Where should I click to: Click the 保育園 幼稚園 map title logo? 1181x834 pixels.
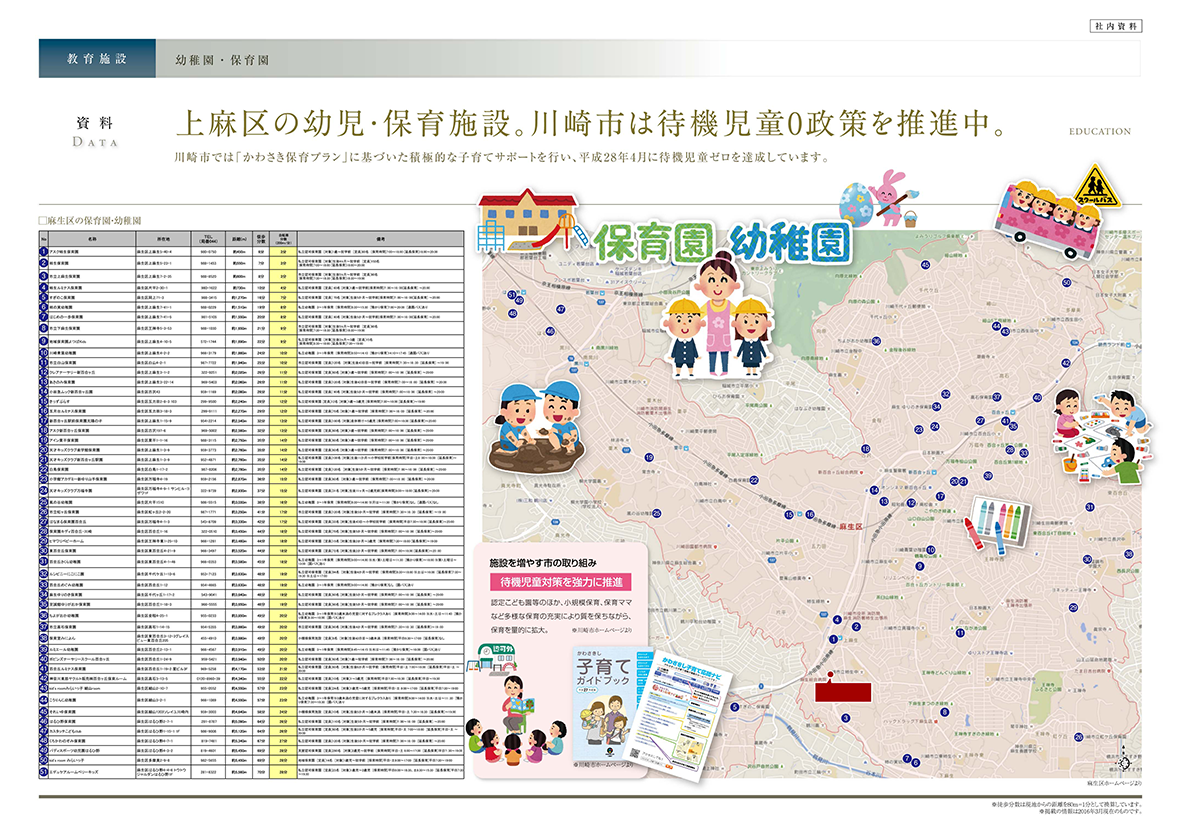[722, 242]
